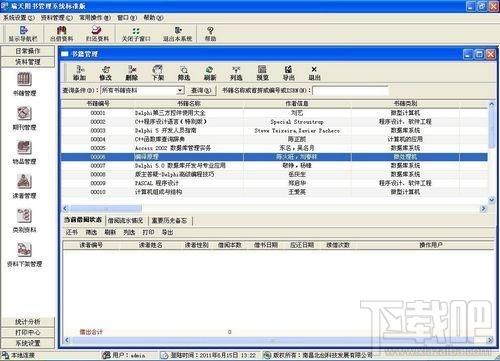Click the 刷新 (Refresh) icon in book toolbar
This screenshot has height=361, width=500.
click(210, 73)
